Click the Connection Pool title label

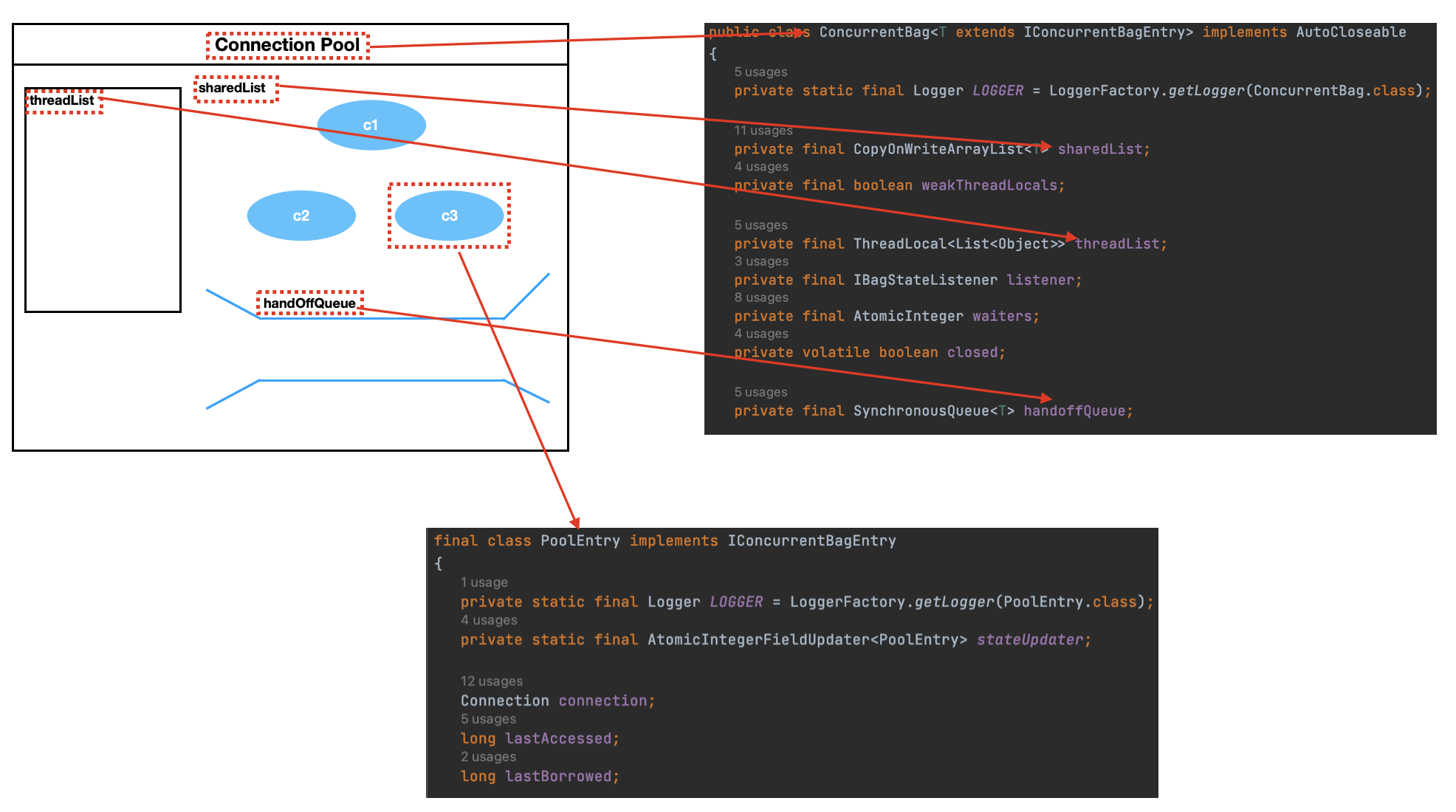pyautogui.click(x=287, y=45)
